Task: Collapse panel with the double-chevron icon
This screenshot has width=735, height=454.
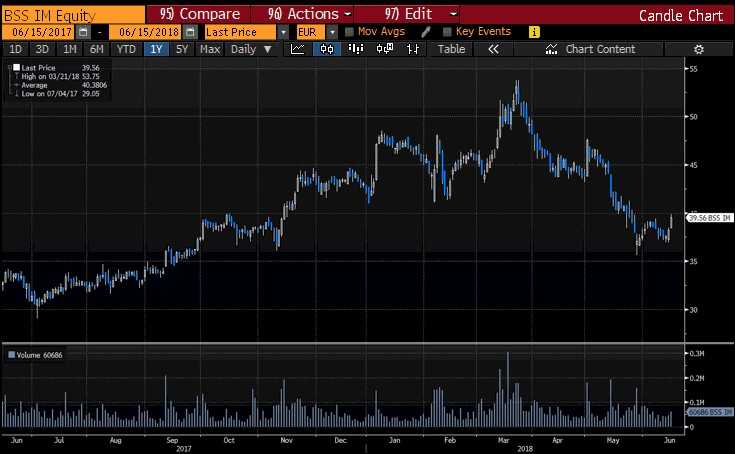Action: coord(493,49)
